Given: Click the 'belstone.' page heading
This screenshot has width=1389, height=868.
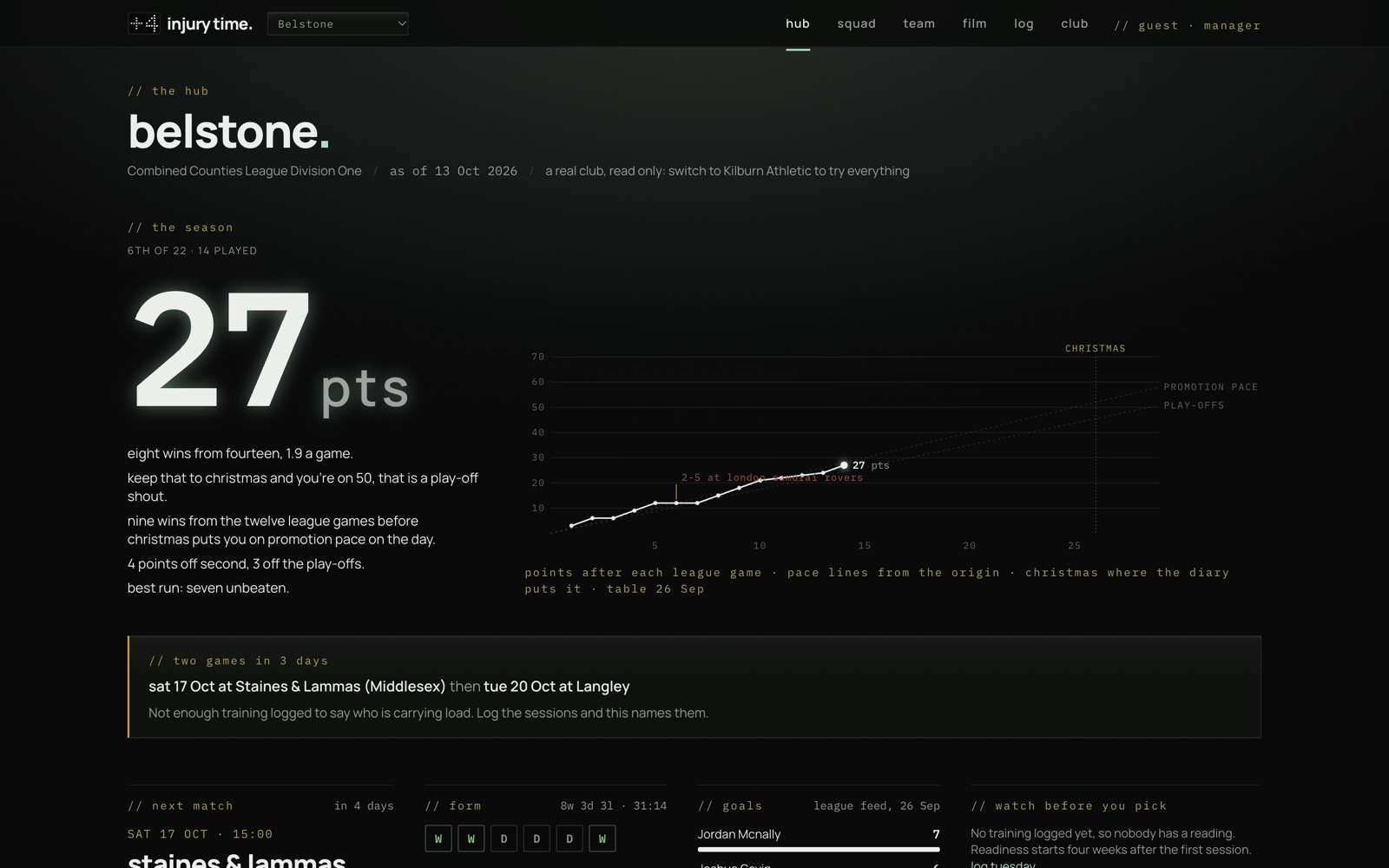Looking at the screenshot, I should pos(228,131).
